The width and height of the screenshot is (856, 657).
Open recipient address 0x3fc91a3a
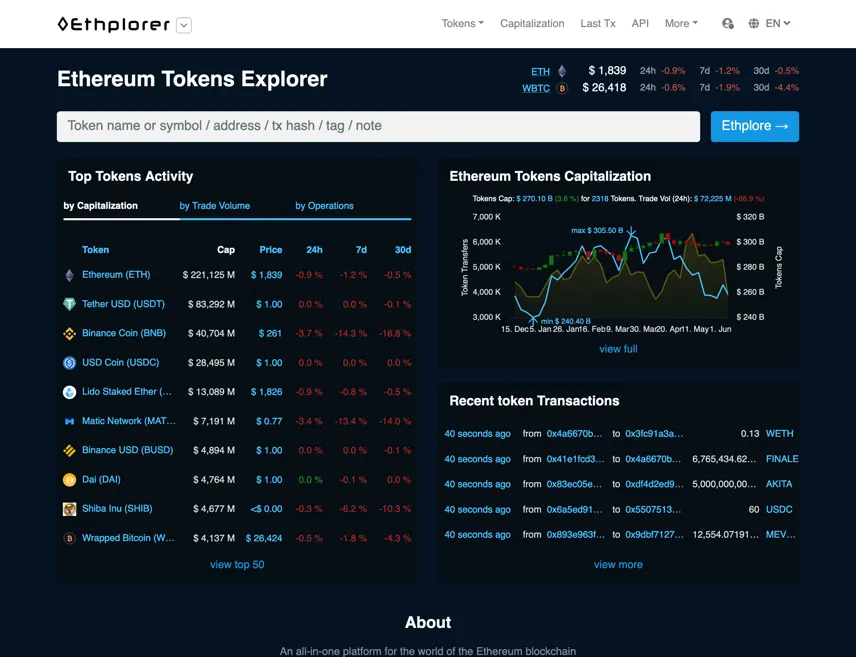click(654, 434)
